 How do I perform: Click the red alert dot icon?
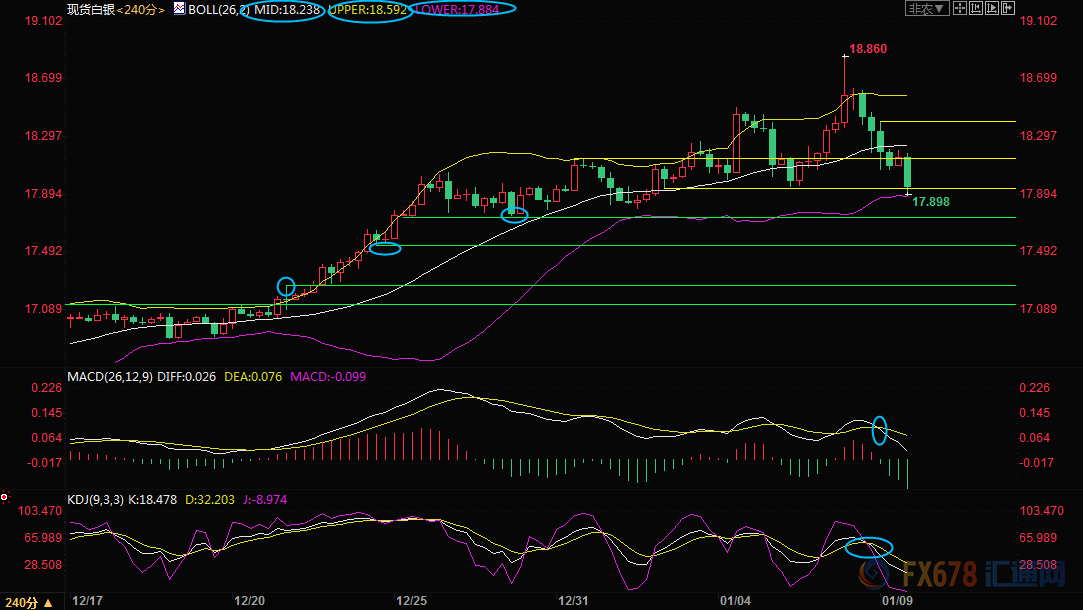click(x=5, y=496)
